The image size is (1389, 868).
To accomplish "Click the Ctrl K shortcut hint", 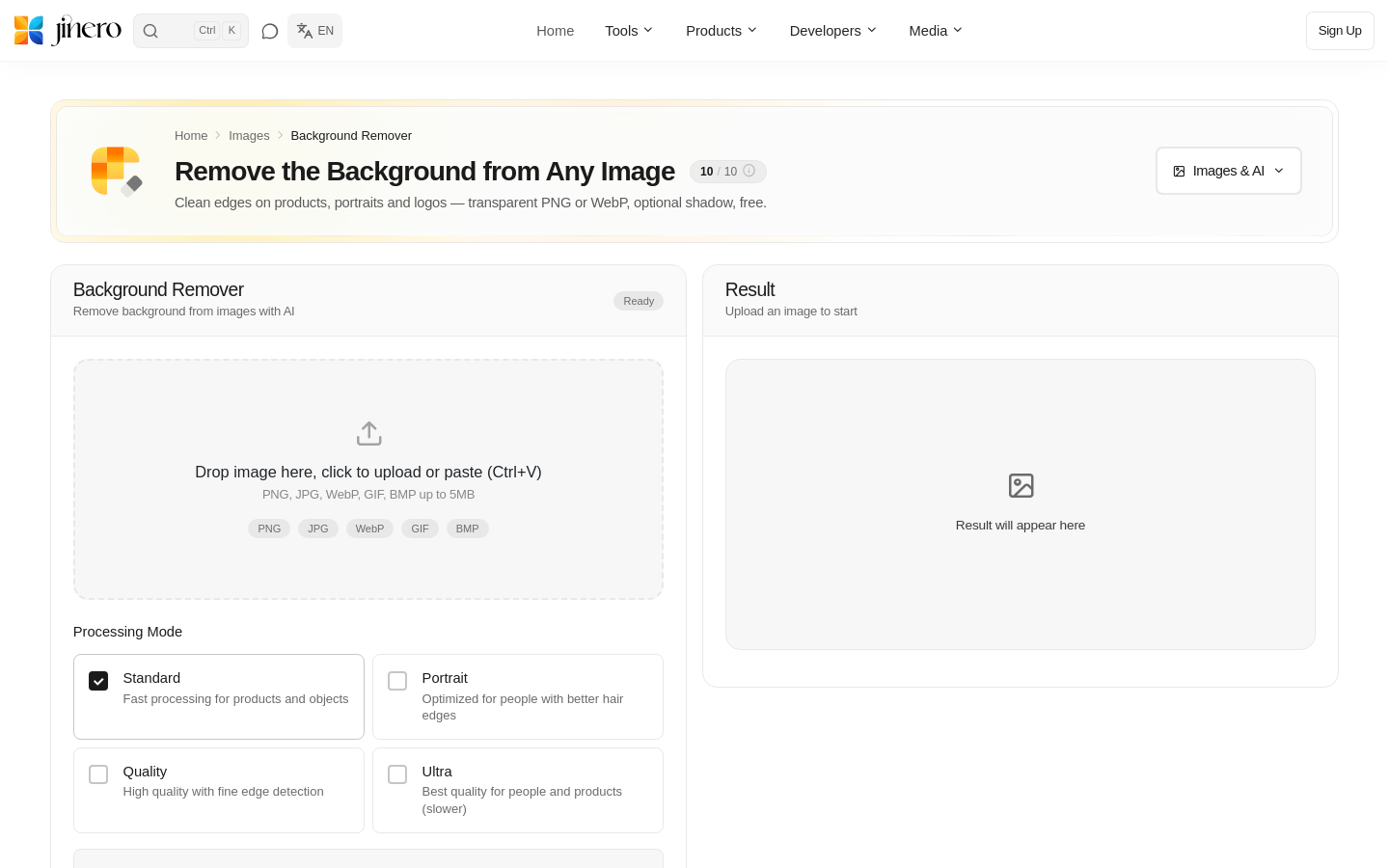I will pyautogui.click(x=218, y=31).
